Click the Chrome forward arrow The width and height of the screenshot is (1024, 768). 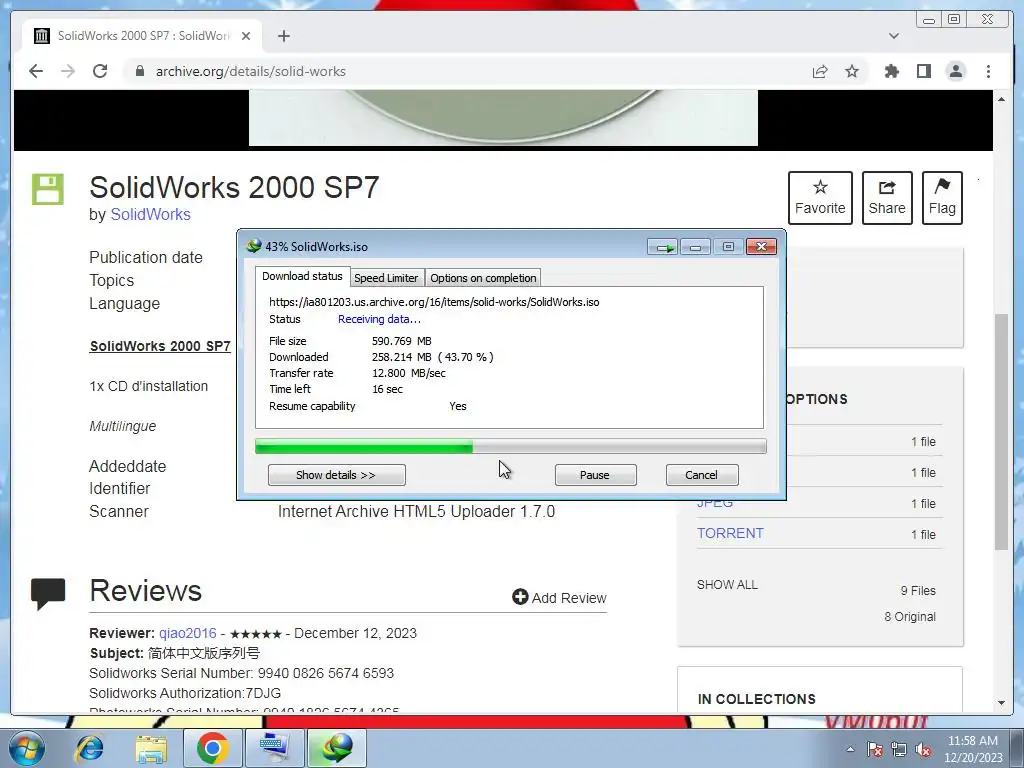(x=68, y=71)
